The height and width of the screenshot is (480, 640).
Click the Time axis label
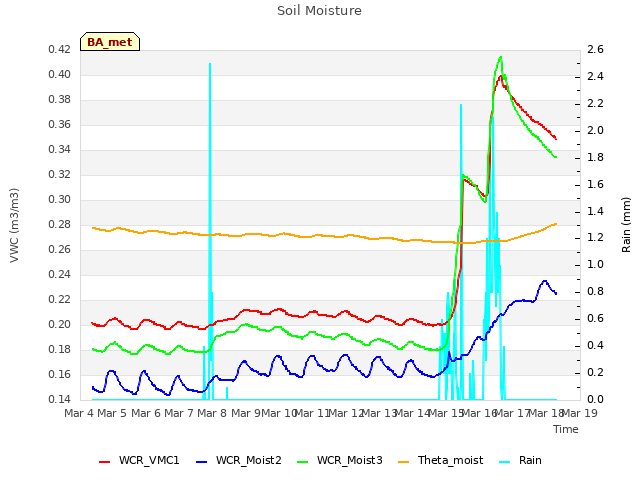[x=566, y=429]
